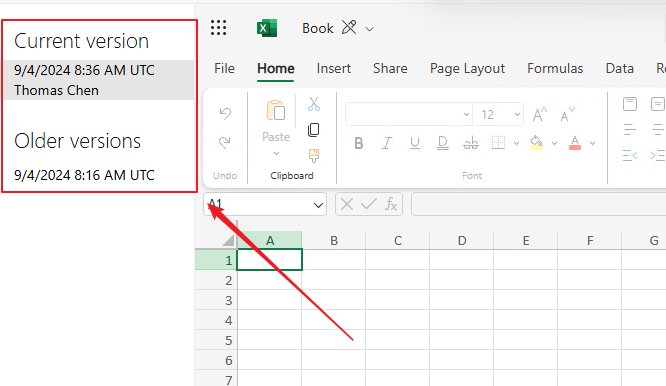Click into the formula bar input

[538, 204]
